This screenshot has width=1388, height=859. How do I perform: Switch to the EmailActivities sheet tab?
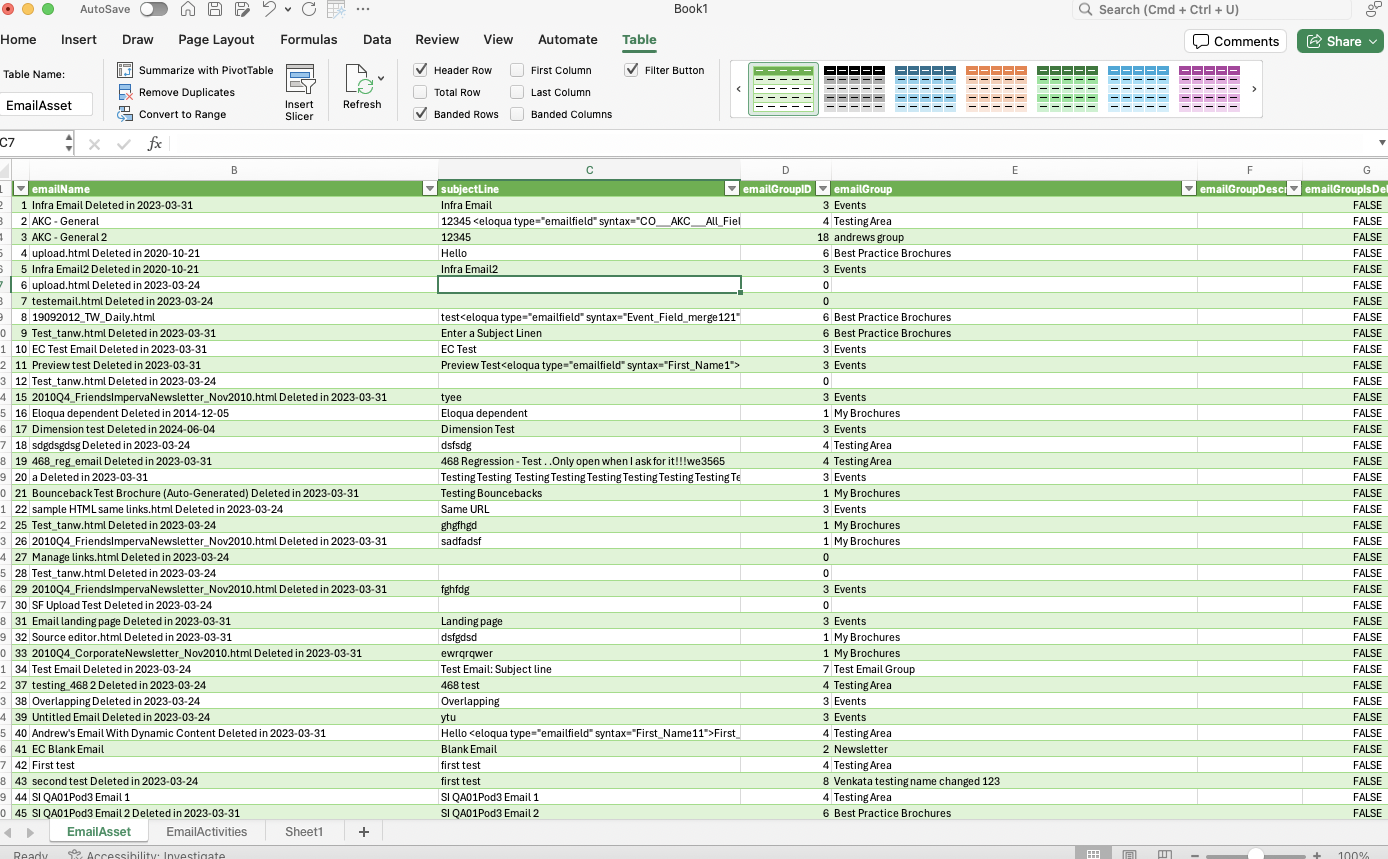coord(207,832)
